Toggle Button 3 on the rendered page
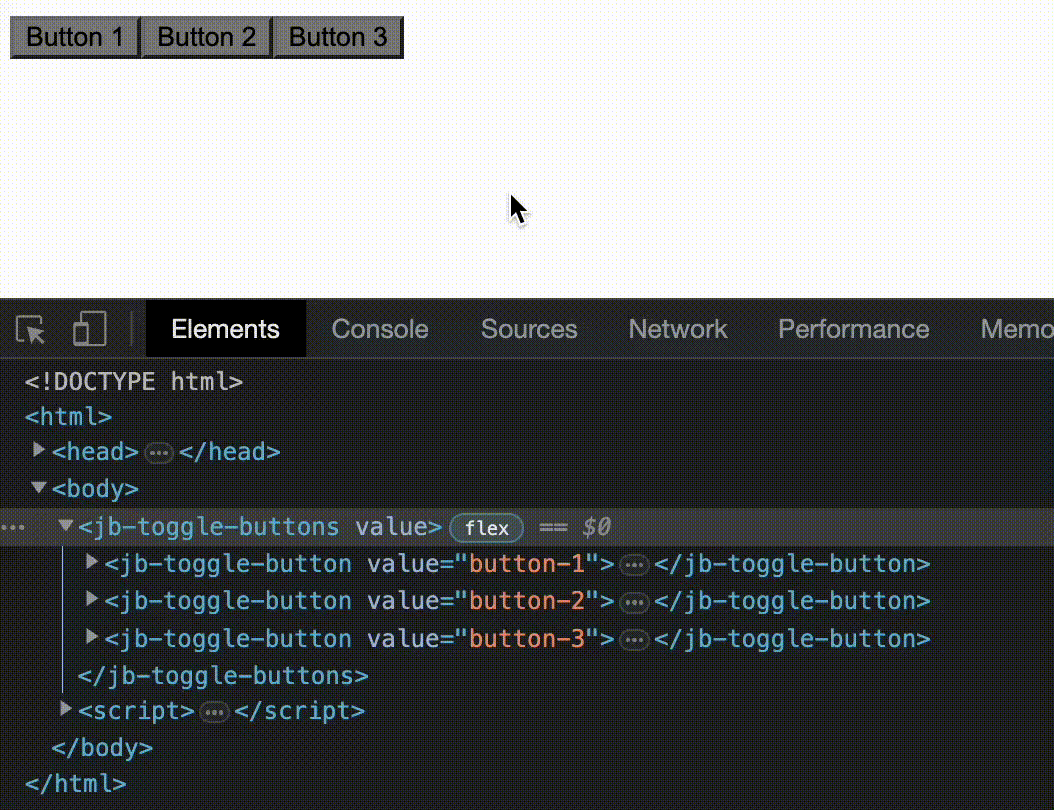This screenshot has height=810, width=1054. click(x=338, y=37)
